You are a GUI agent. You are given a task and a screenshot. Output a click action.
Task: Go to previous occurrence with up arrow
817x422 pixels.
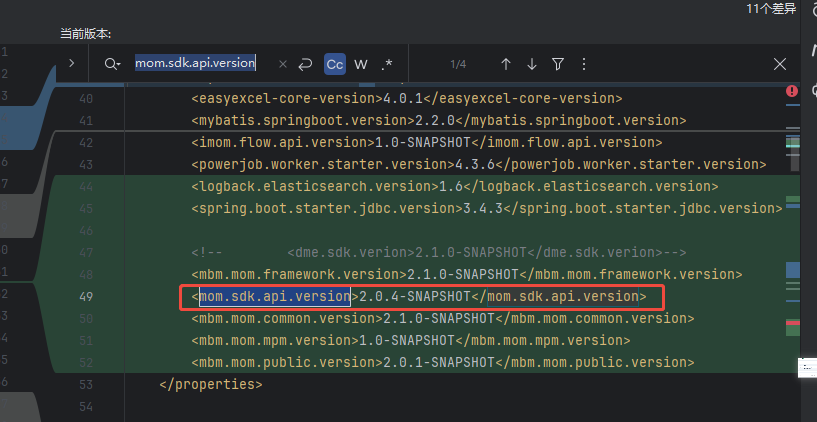tap(506, 64)
